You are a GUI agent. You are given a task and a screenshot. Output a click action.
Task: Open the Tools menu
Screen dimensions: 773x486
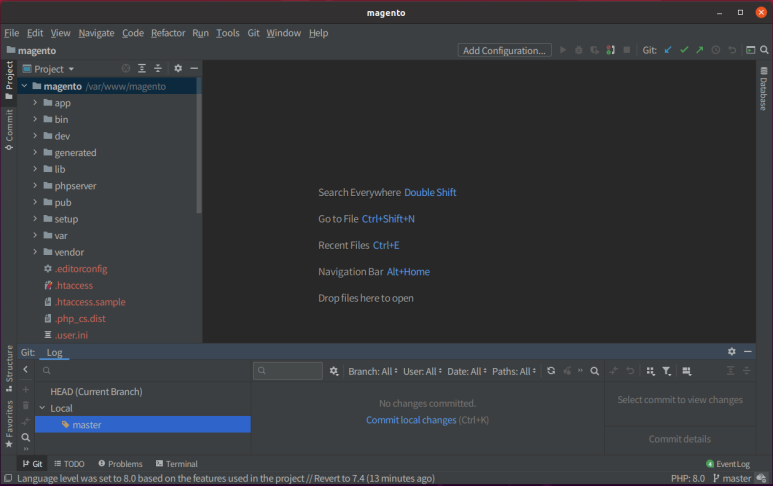pos(228,33)
